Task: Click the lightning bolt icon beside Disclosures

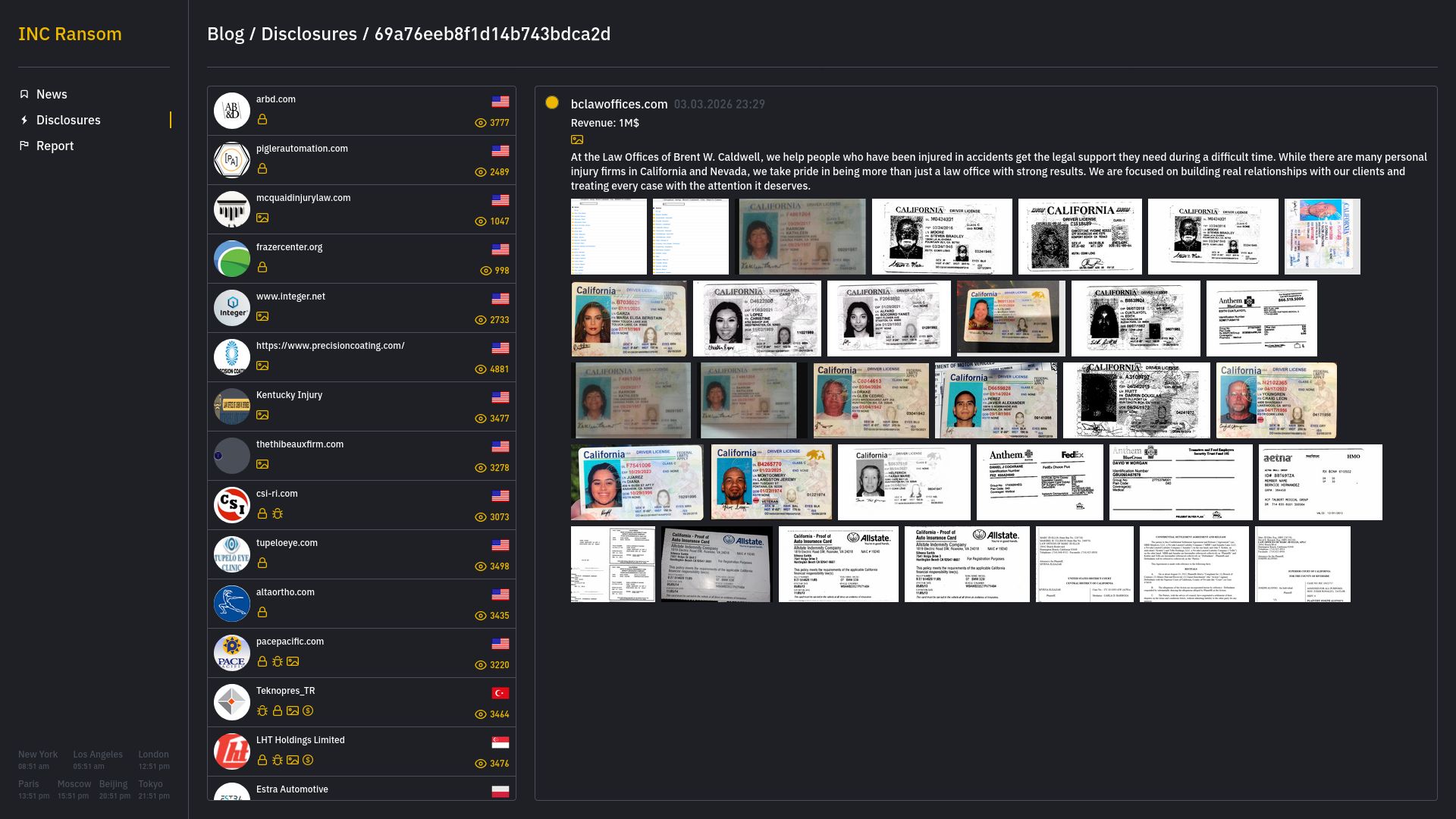Action: 24,120
